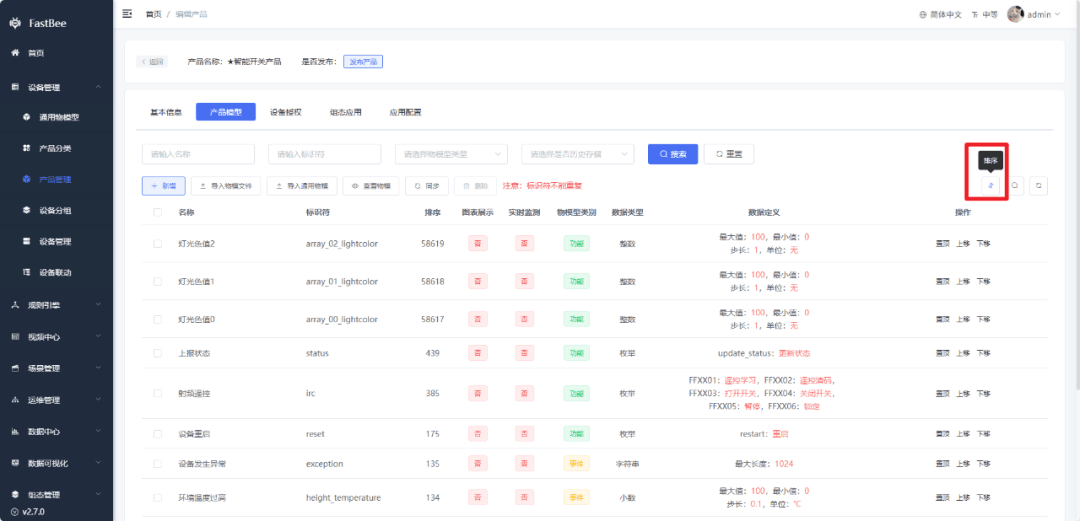Open 产品分类 via its sidebar icon
Image resolution: width=1080 pixels, height=521 pixels.
pyautogui.click(x=27, y=148)
